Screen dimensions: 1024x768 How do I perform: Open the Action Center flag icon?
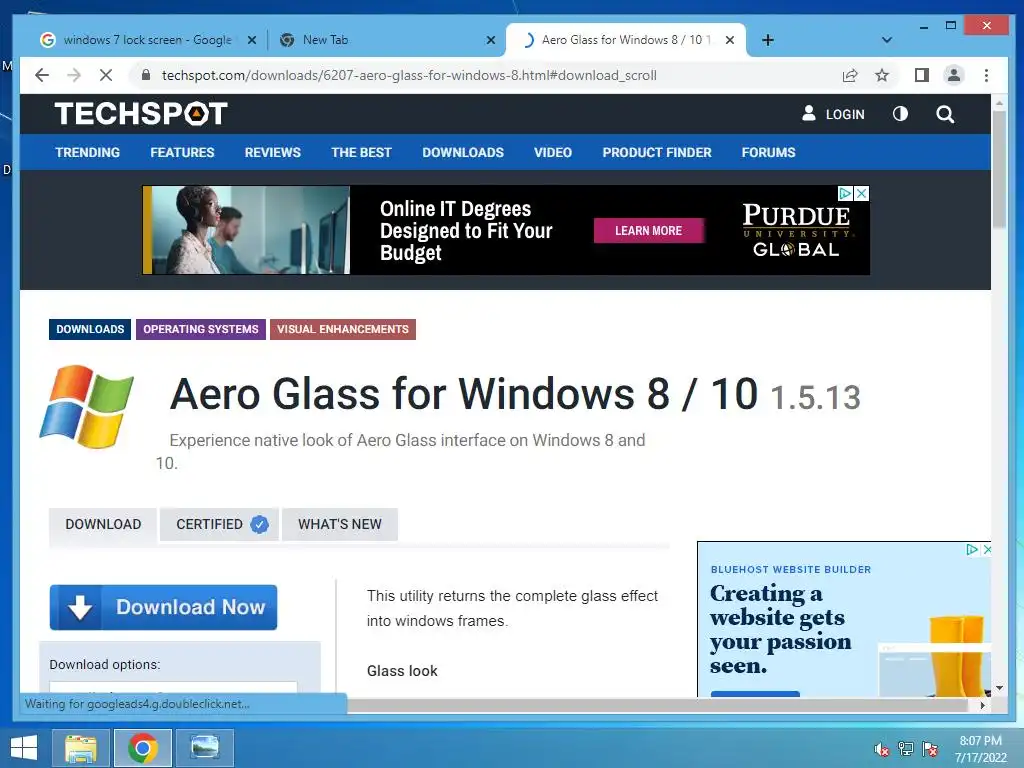click(x=930, y=749)
